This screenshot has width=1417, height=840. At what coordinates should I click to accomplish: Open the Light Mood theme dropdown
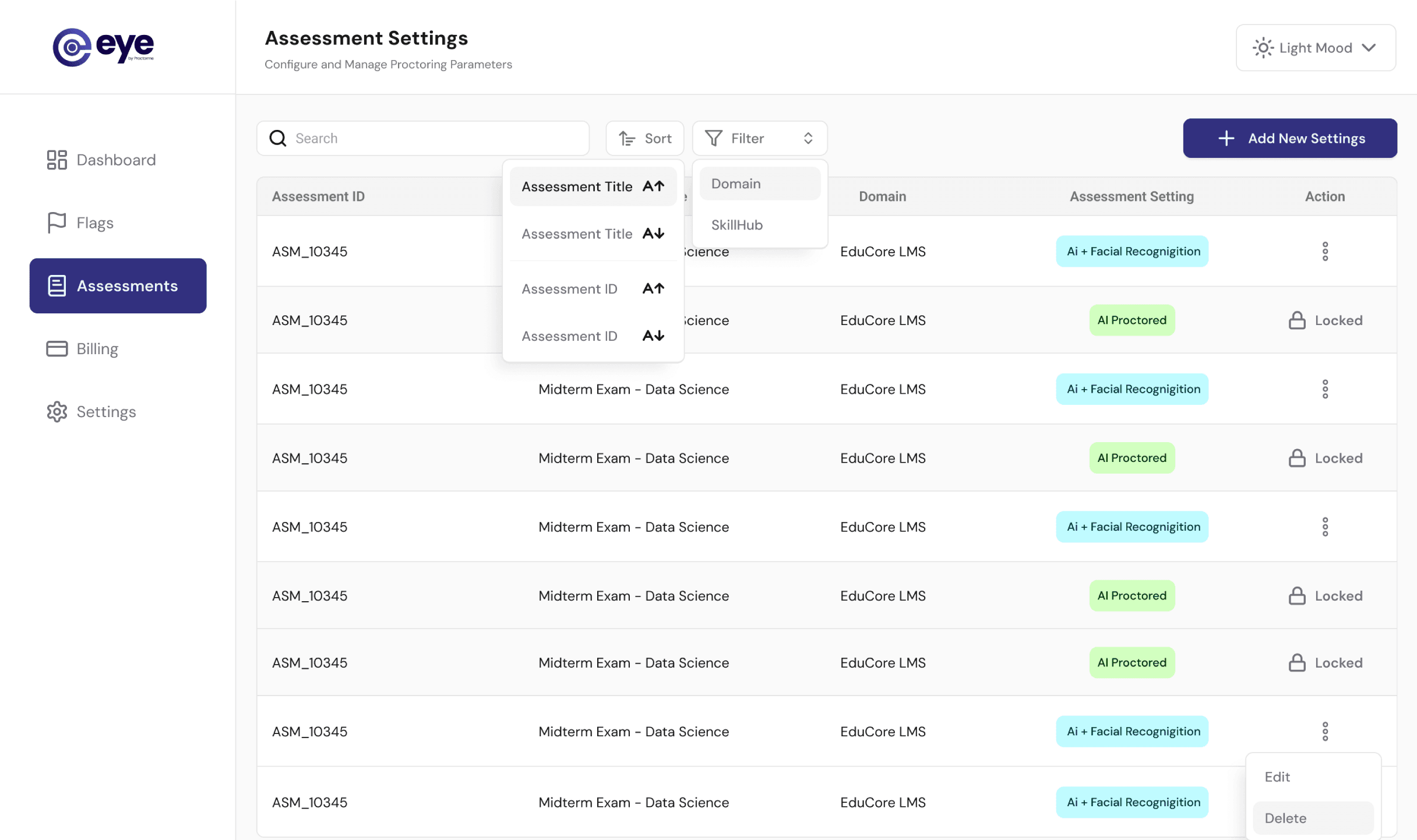click(1315, 47)
